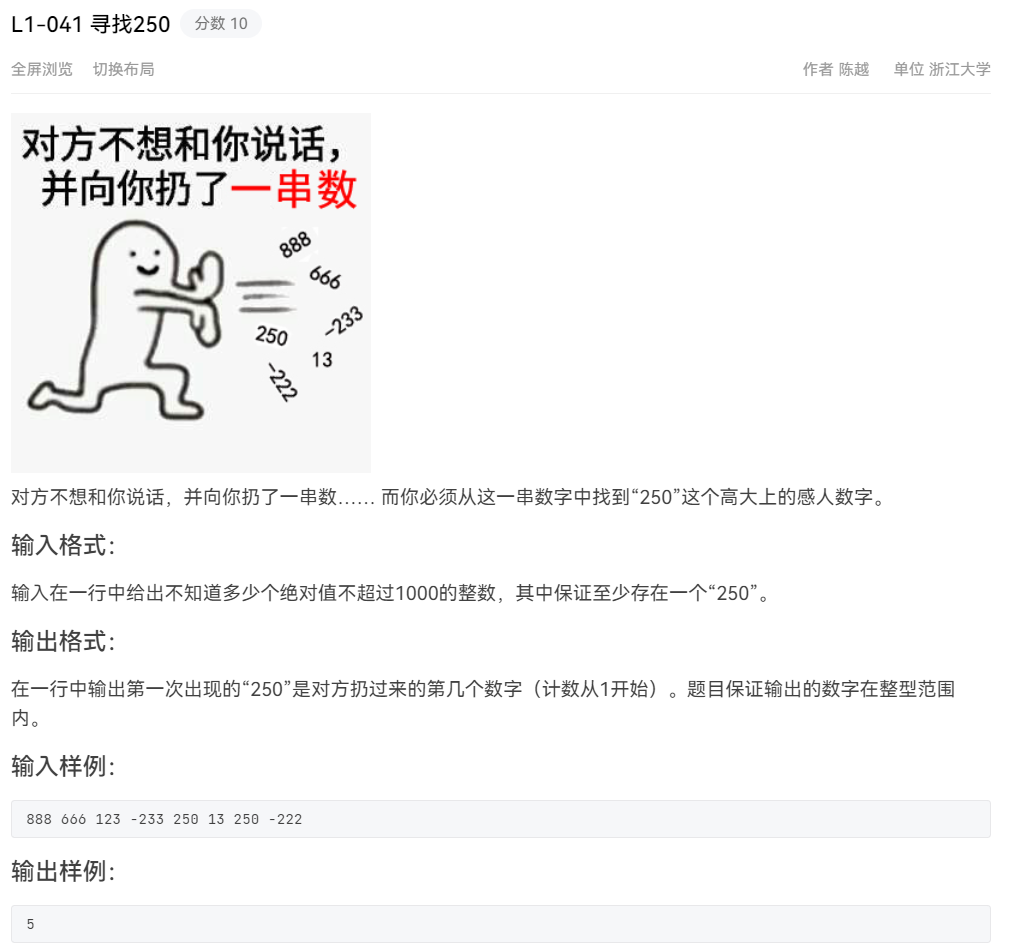The height and width of the screenshot is (950, 1014).
Task: Click the 浙江大学 organization label
Action: (x=960, y=69)
